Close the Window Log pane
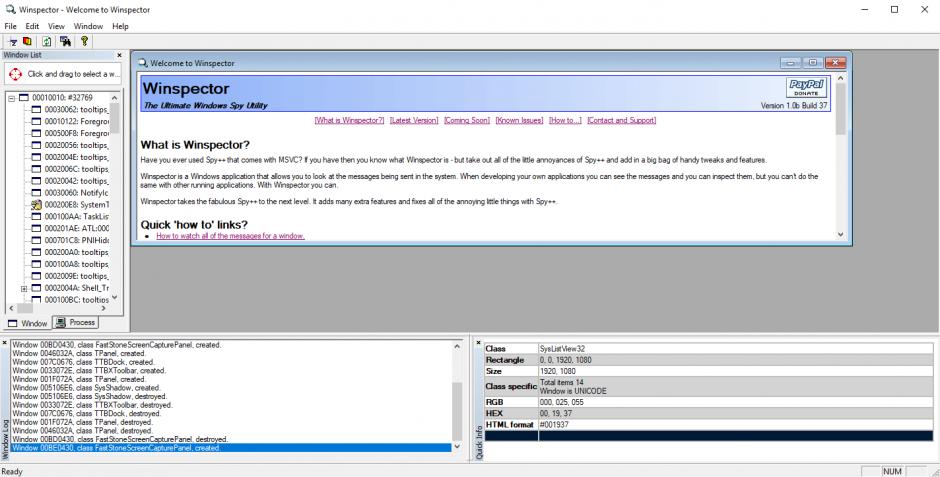Screen dimensions: 940x477 click(x=4, y=343)
